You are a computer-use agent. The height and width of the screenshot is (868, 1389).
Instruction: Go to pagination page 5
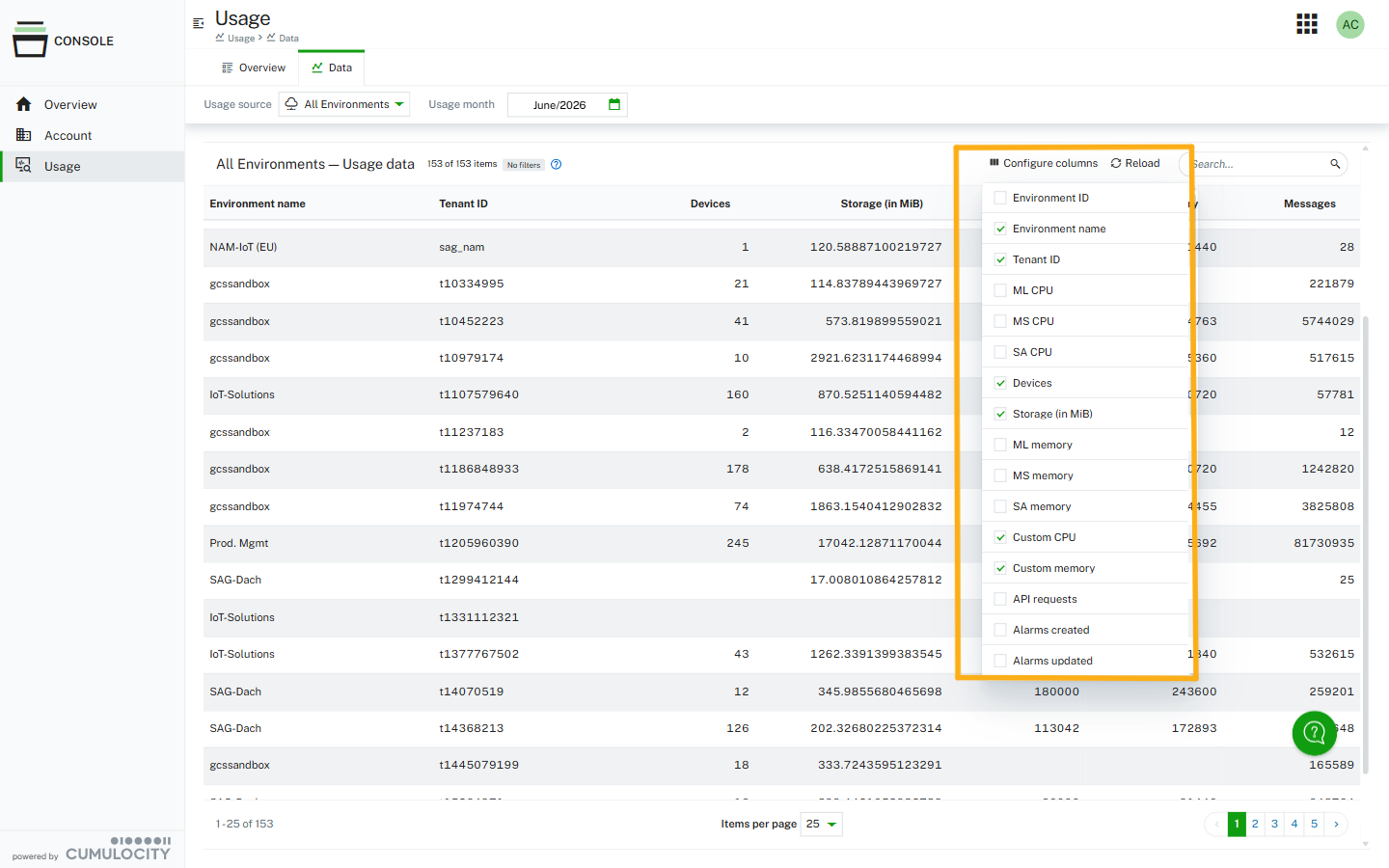[x=1314, y=824]
